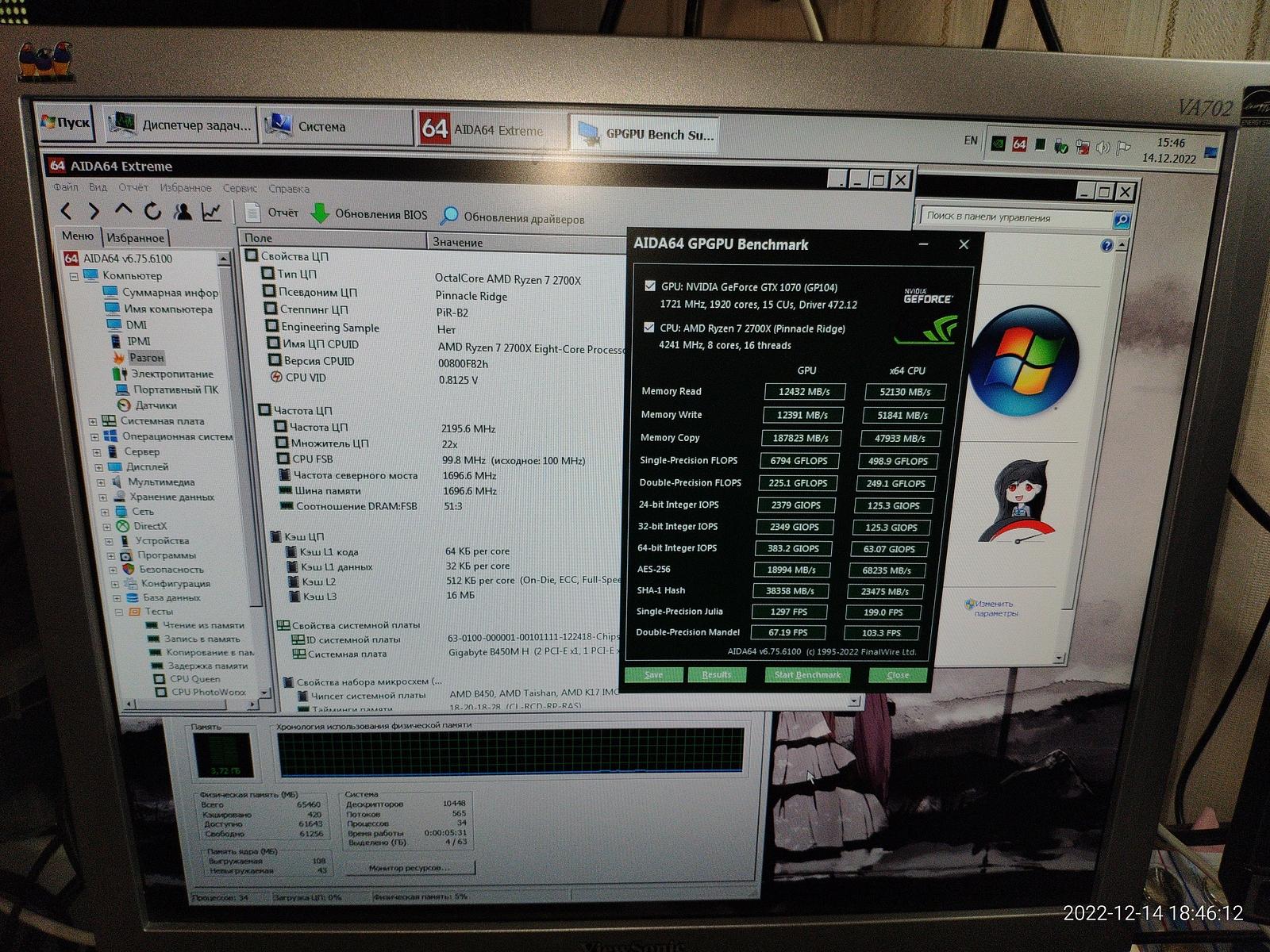Expand the Сервер tree node
The image size is (1270, 952).
(97, 452)
